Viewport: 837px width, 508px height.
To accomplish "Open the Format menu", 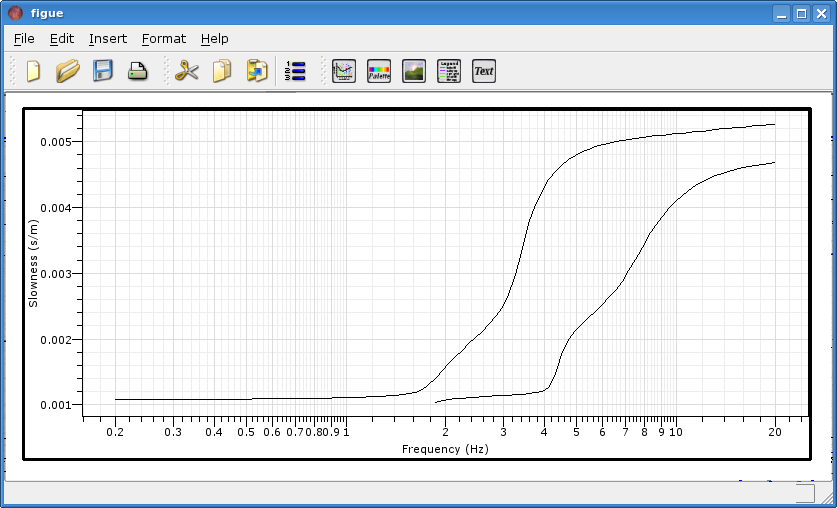I will [x=164, y=39].
